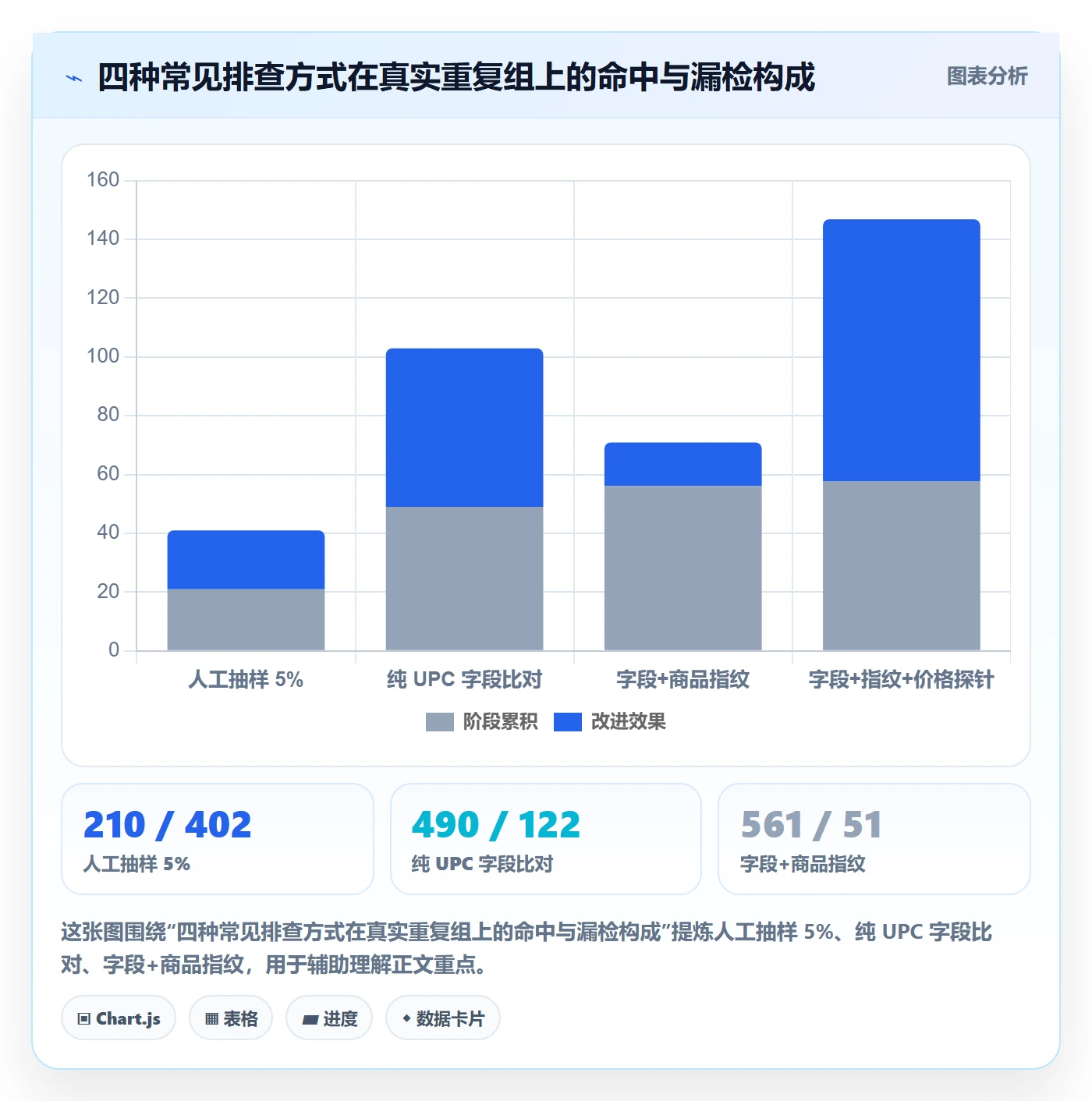Click card caption 字段+商品指纹 under 561 / 51

[x=803, y=864]
